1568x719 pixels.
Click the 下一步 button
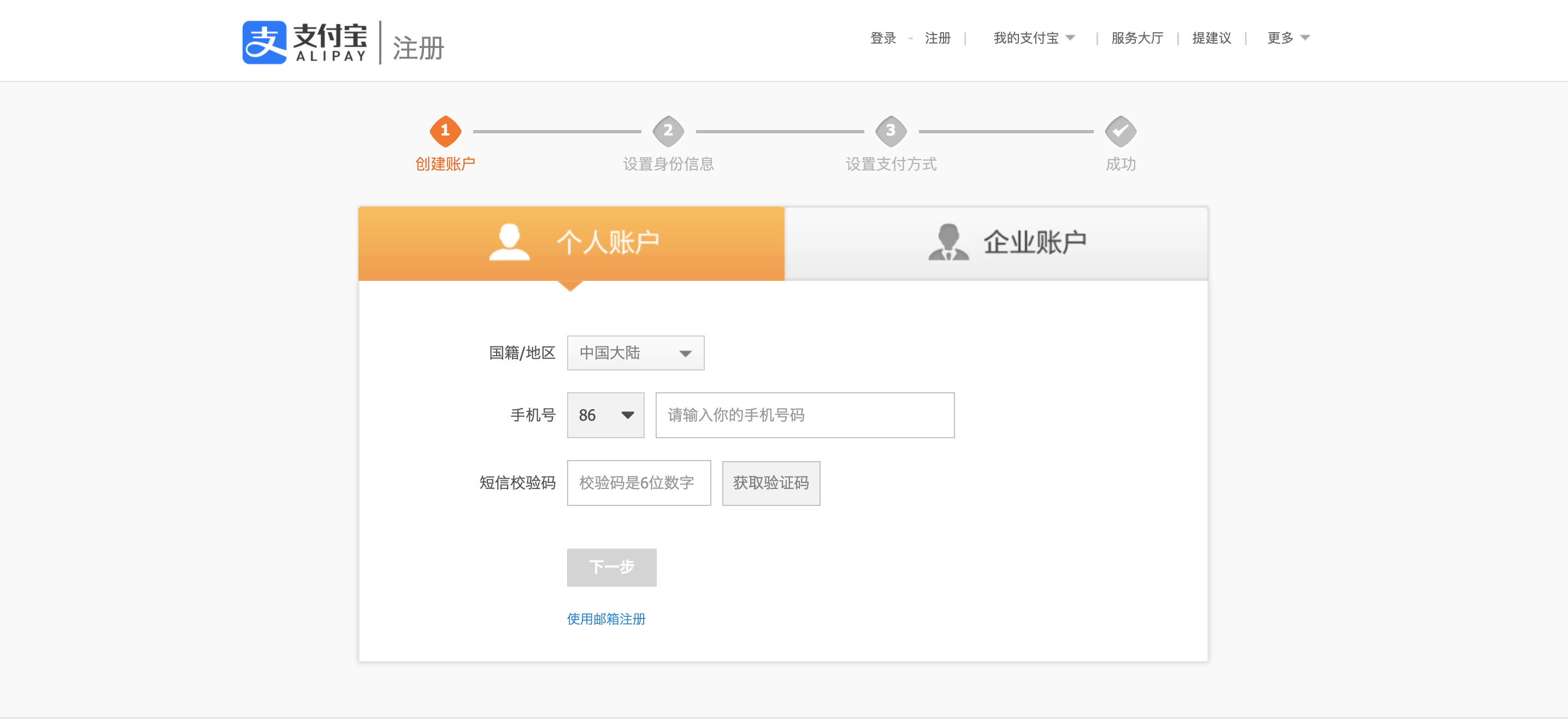(x=611, y=568)
